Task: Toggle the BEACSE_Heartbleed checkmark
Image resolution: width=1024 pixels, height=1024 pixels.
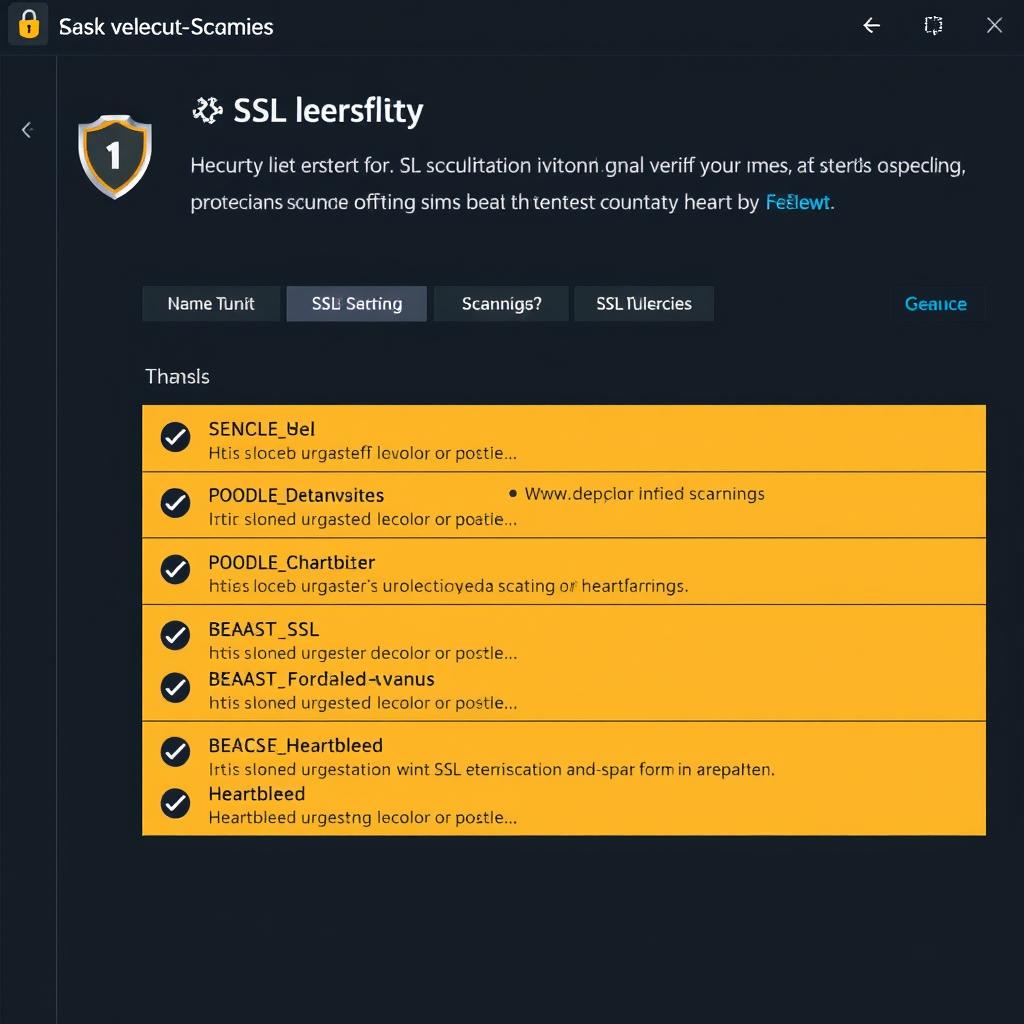Action: click(x=175, y=752)
